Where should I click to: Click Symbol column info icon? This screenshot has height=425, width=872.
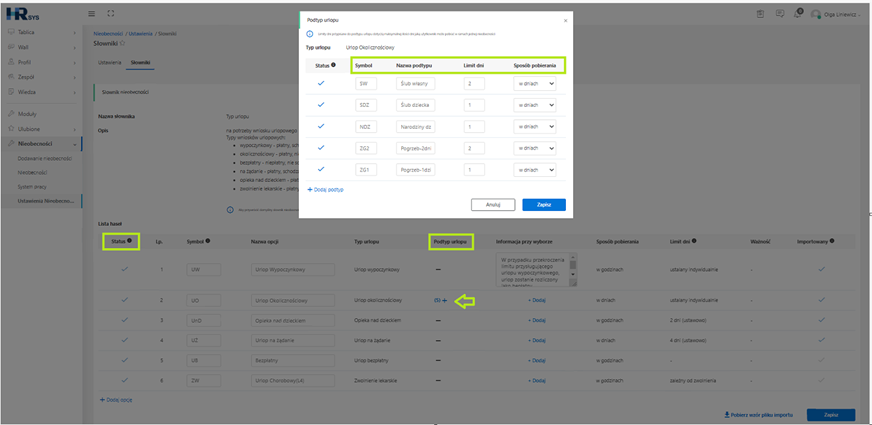(x=207, y=241)
